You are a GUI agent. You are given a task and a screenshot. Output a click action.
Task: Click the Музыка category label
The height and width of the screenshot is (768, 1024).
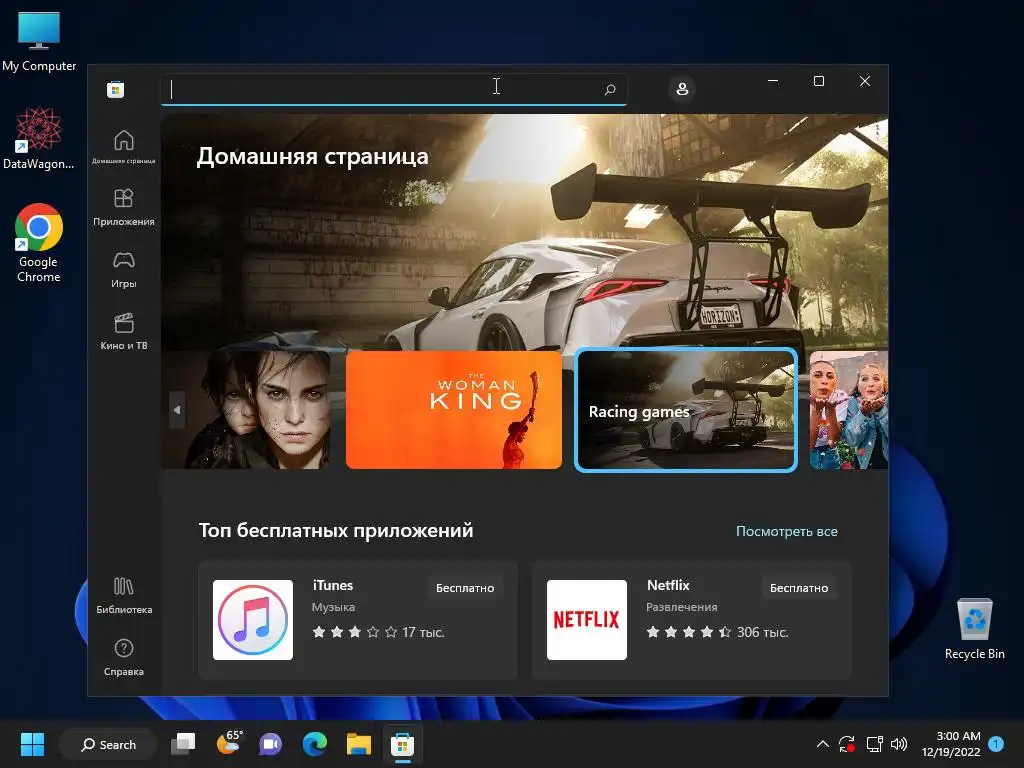tap(333, 607)
